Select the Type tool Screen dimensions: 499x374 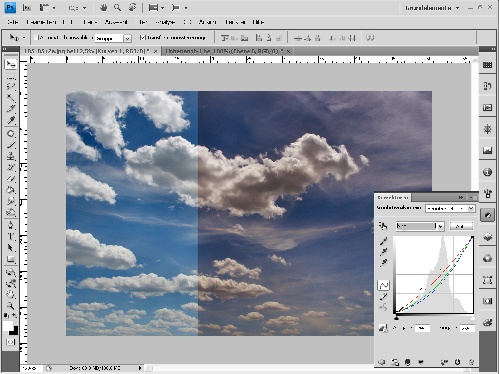[x=11, y=236]
